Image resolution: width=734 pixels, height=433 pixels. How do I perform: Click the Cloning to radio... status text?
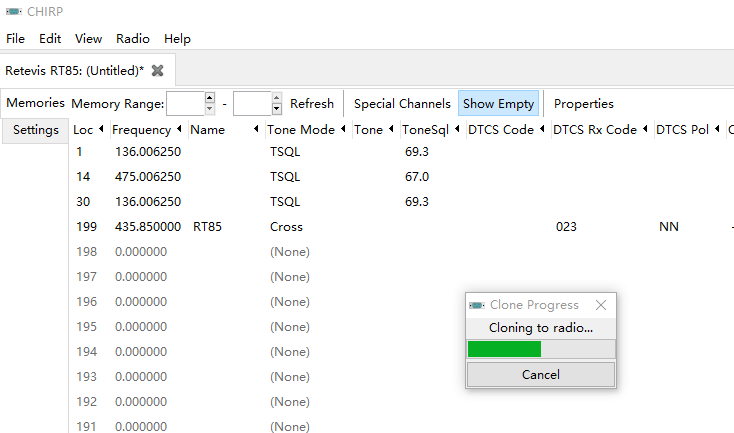pyautogui.click(x=541, y=328)
